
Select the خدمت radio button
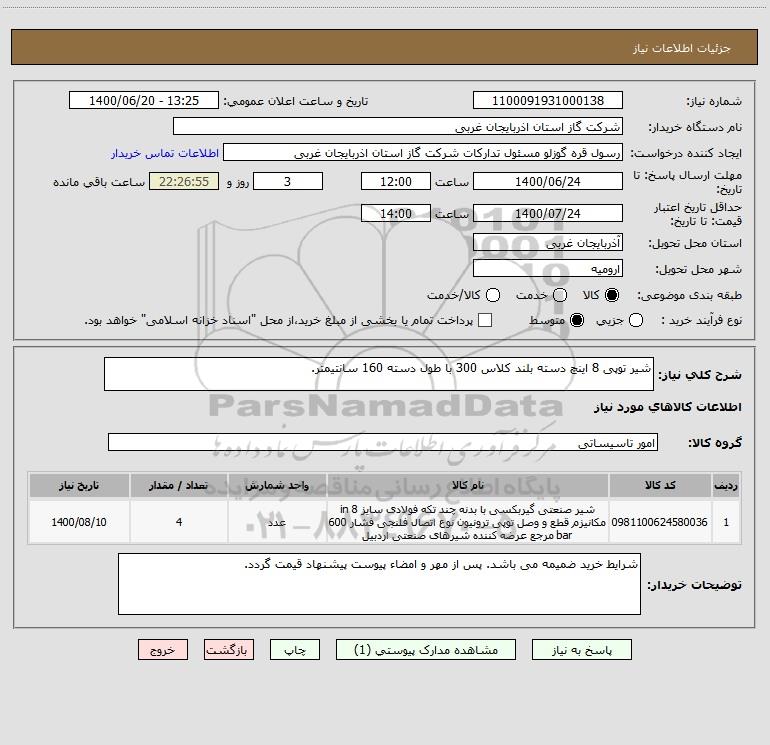(560, 295)
